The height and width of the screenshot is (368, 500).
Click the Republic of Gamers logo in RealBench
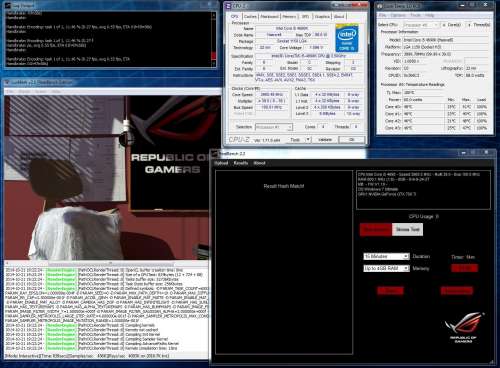click(464, 327)
